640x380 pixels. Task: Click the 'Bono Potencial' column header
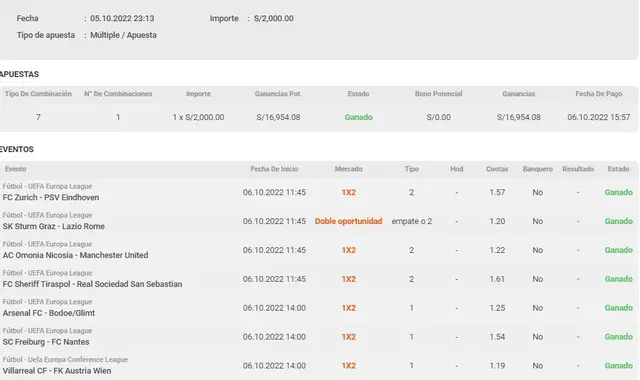438,94
